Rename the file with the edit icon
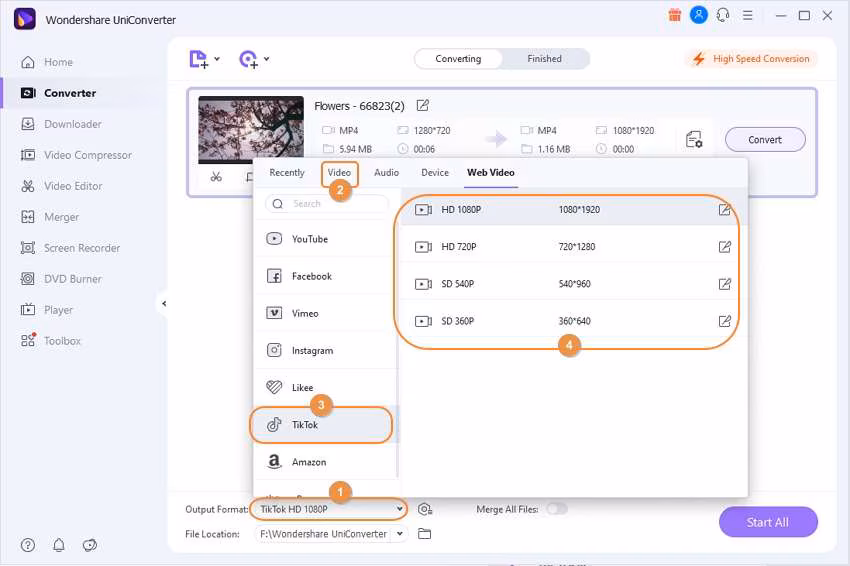The height and width of the screenshot is (566, 850). (422, 105)
